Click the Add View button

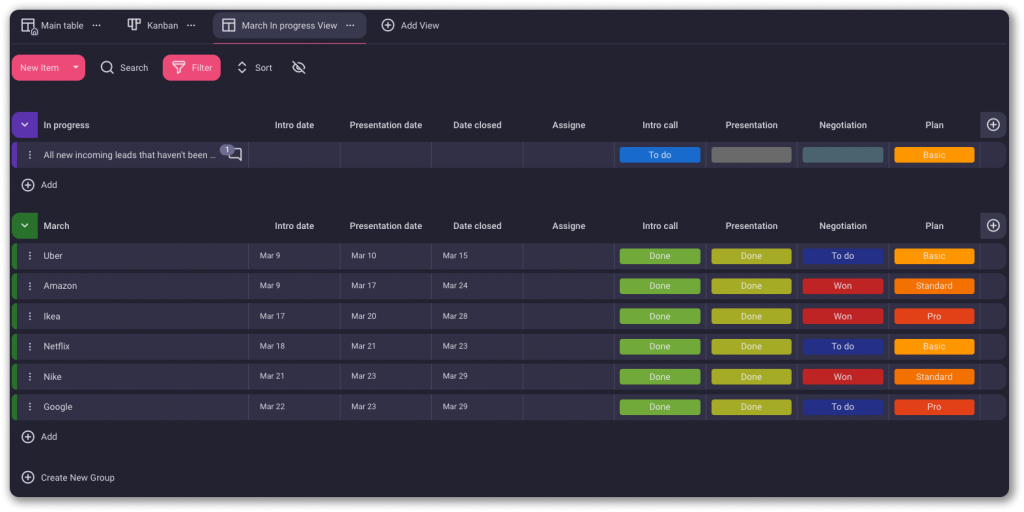click(410, 25)
